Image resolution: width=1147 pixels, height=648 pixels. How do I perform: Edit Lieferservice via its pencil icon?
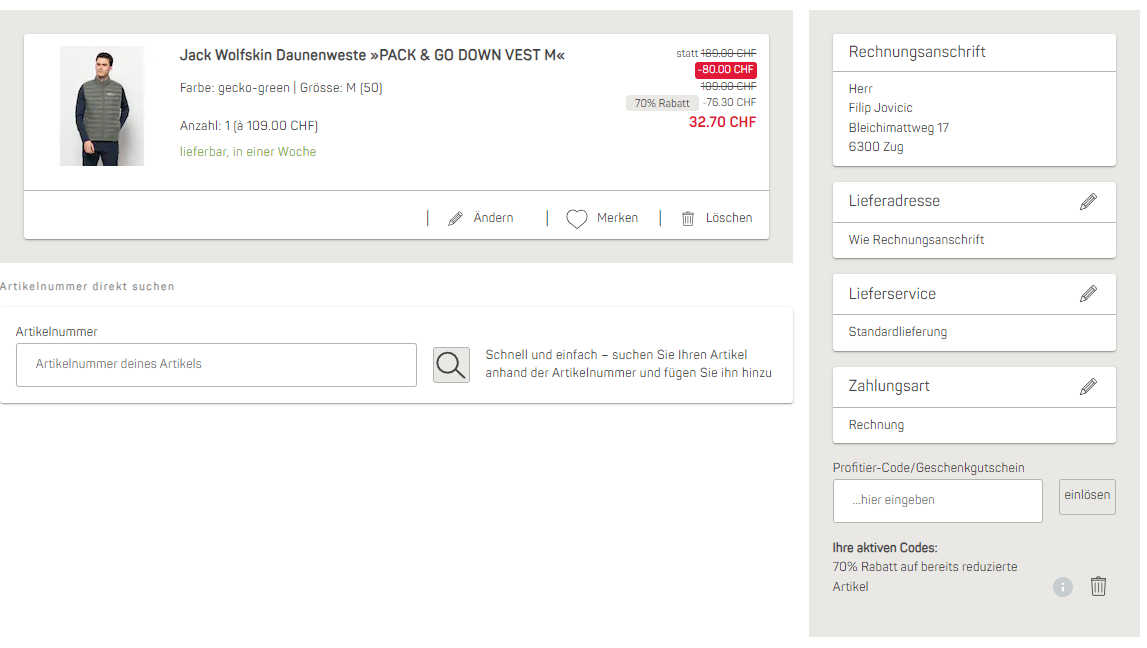click(x=1088, y=294)
